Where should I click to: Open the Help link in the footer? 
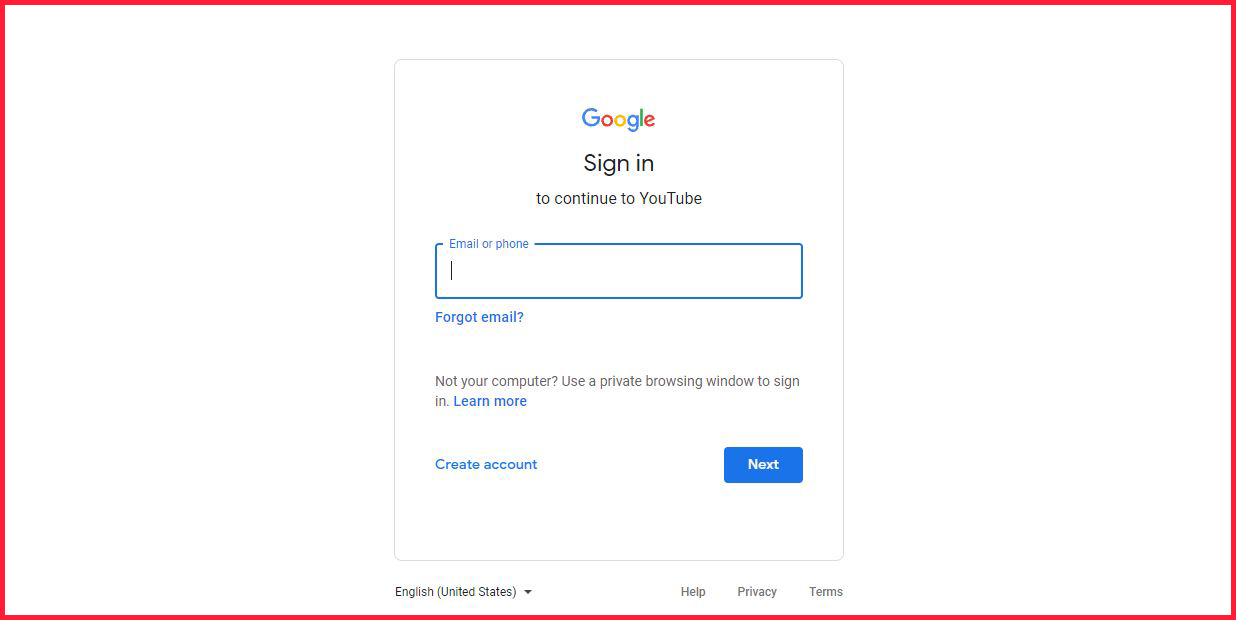coord(693,592)
